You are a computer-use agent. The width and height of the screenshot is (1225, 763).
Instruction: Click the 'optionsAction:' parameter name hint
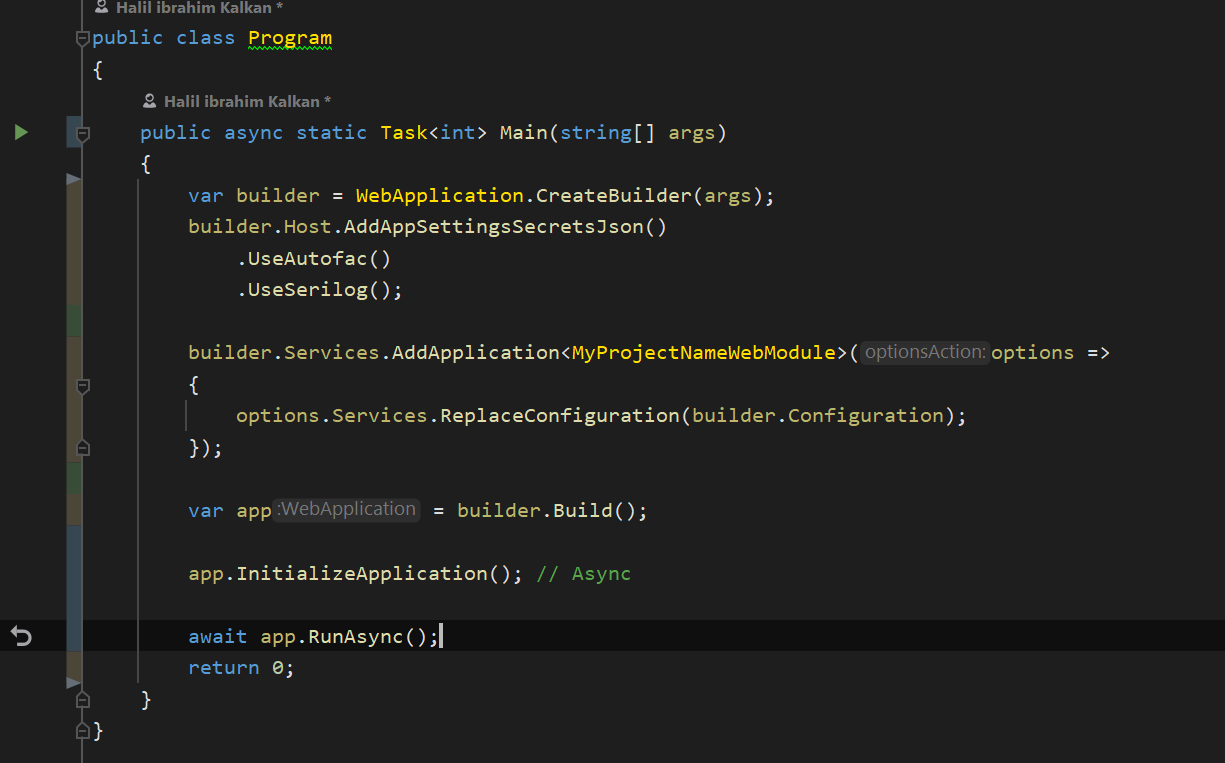coord(923,352)
